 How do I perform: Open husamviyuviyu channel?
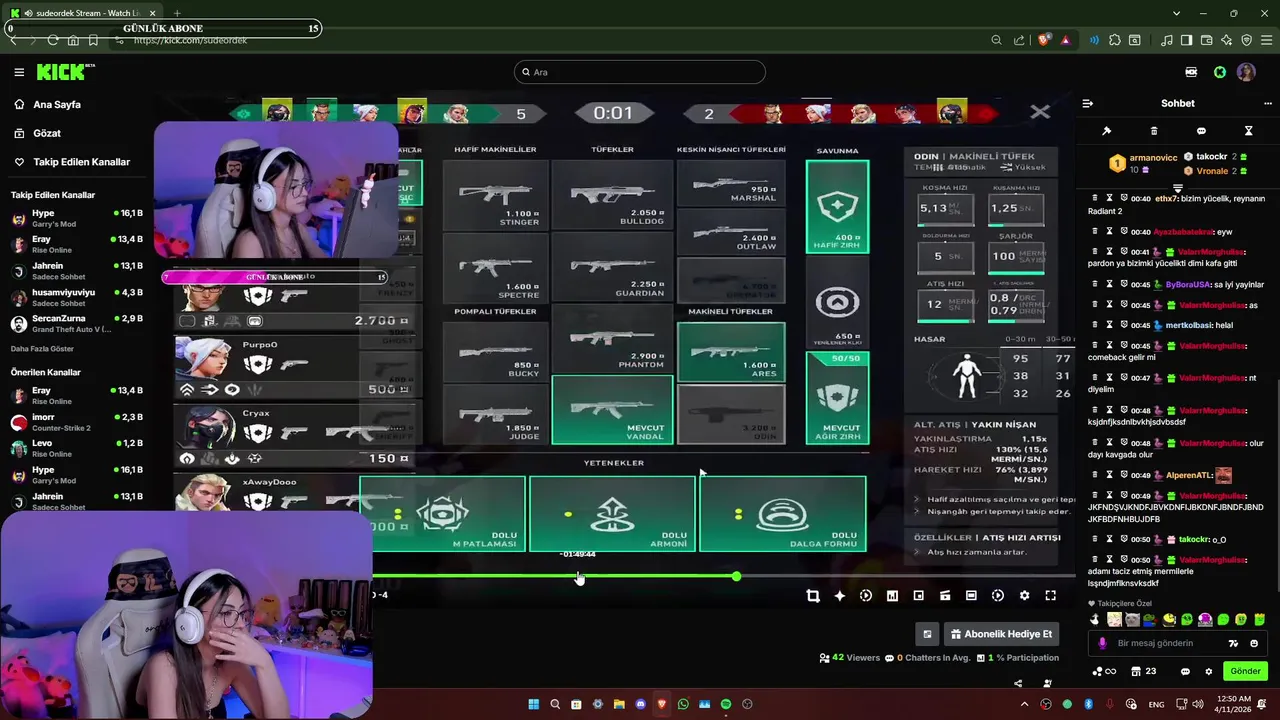[77, 297]
